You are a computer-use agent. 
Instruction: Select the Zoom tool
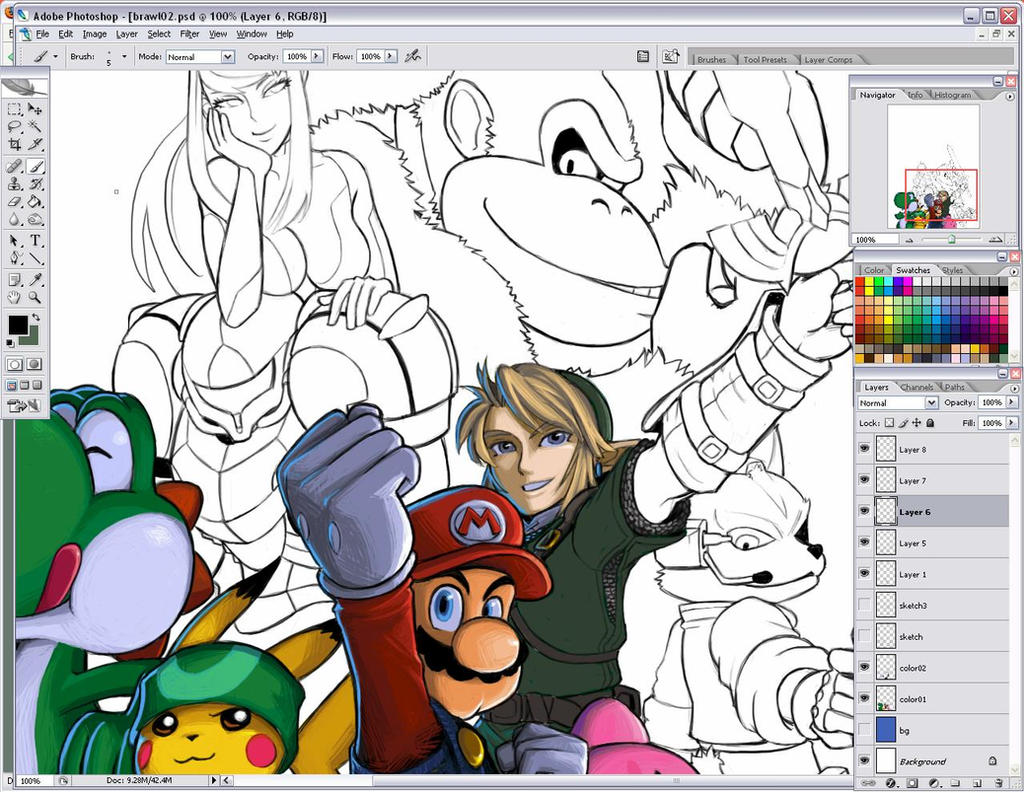point(35,298)
